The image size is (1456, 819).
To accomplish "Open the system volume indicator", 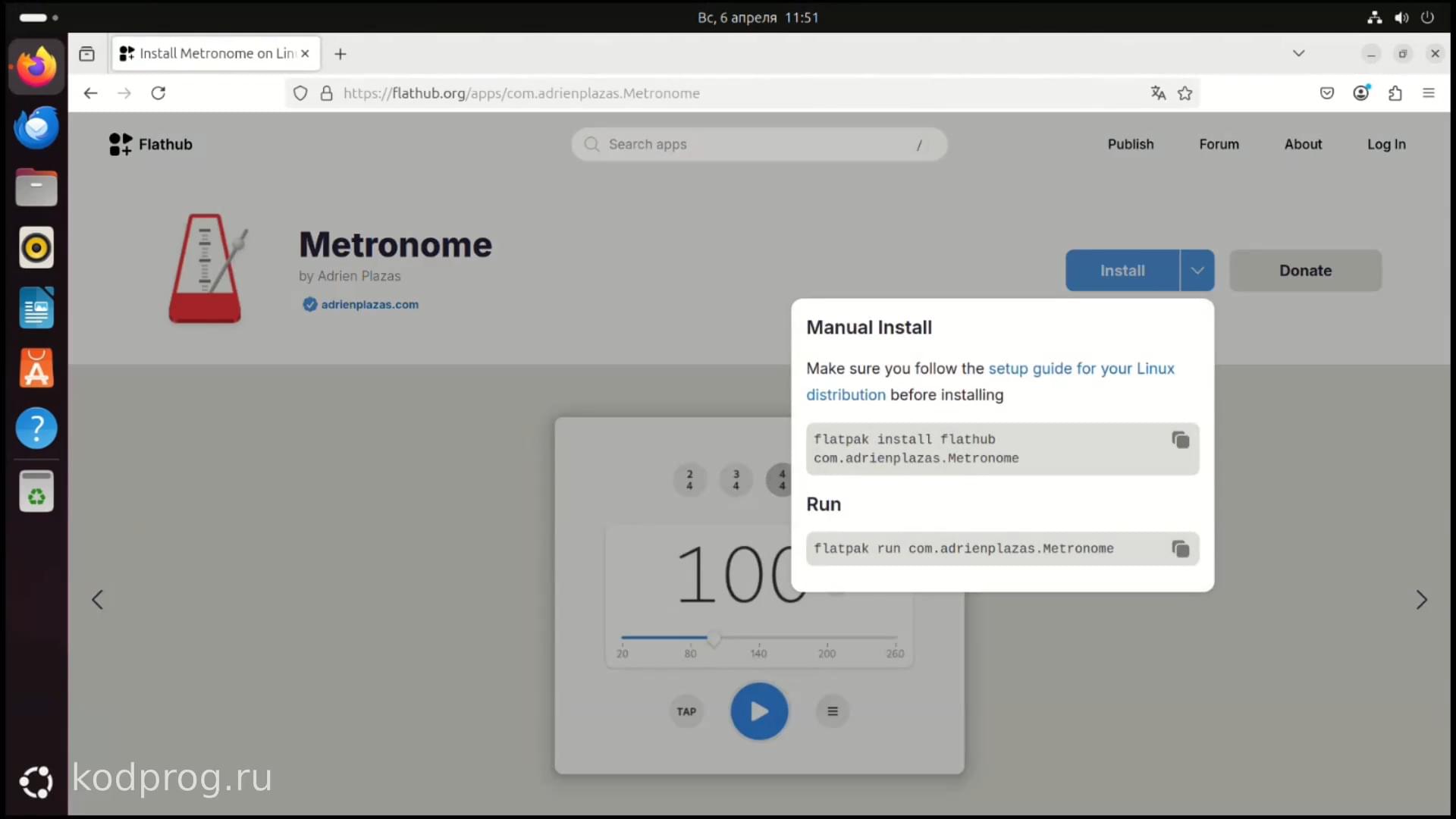I will 1401,17.
